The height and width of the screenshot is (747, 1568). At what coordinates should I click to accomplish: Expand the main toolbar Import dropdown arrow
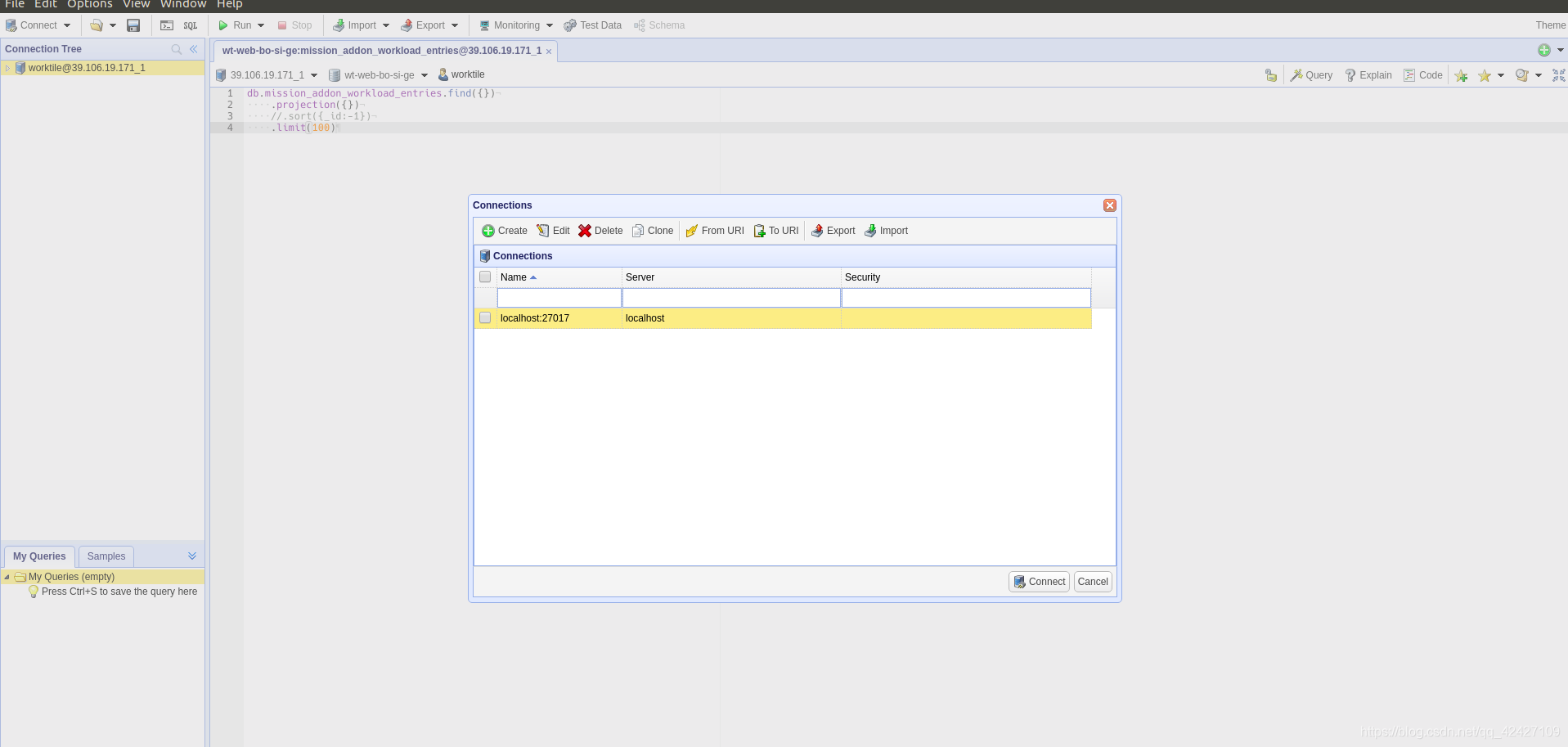[x=386, y=25]
